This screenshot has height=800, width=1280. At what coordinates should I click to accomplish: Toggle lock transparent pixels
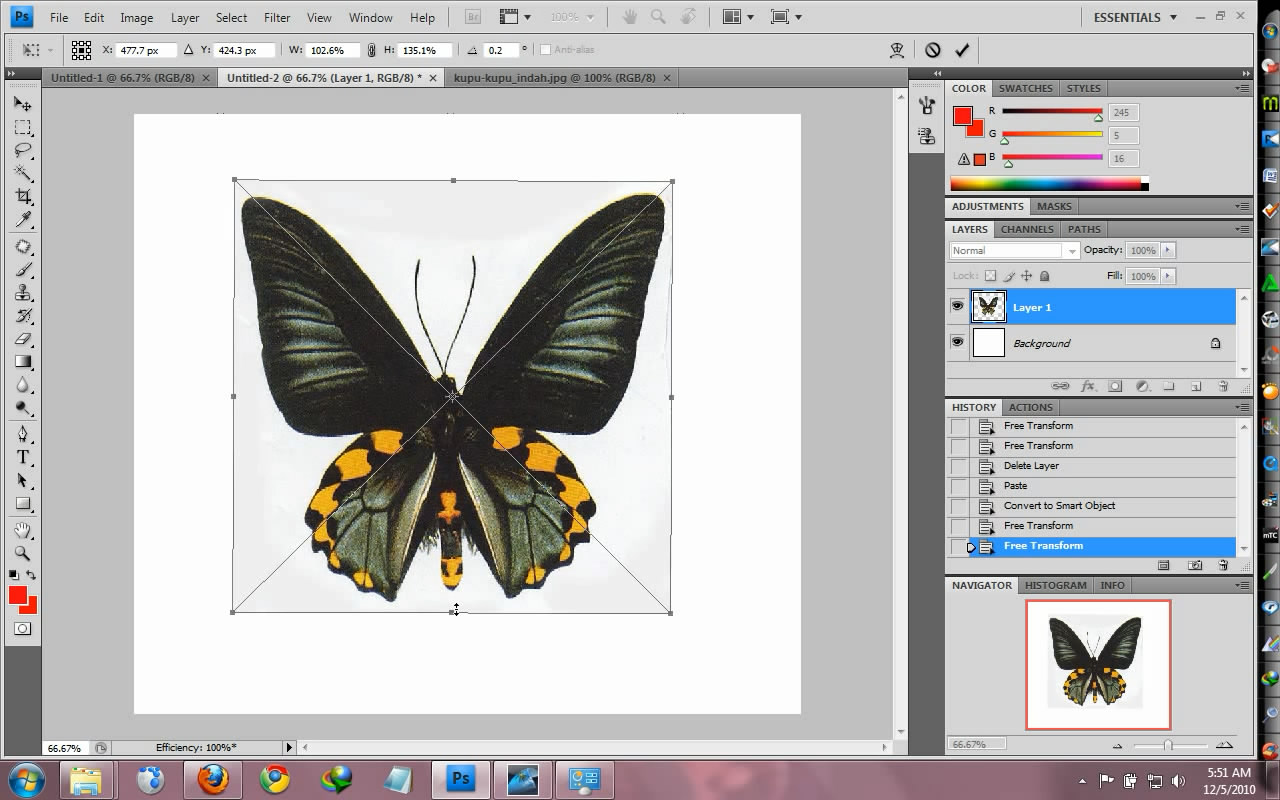990,276
